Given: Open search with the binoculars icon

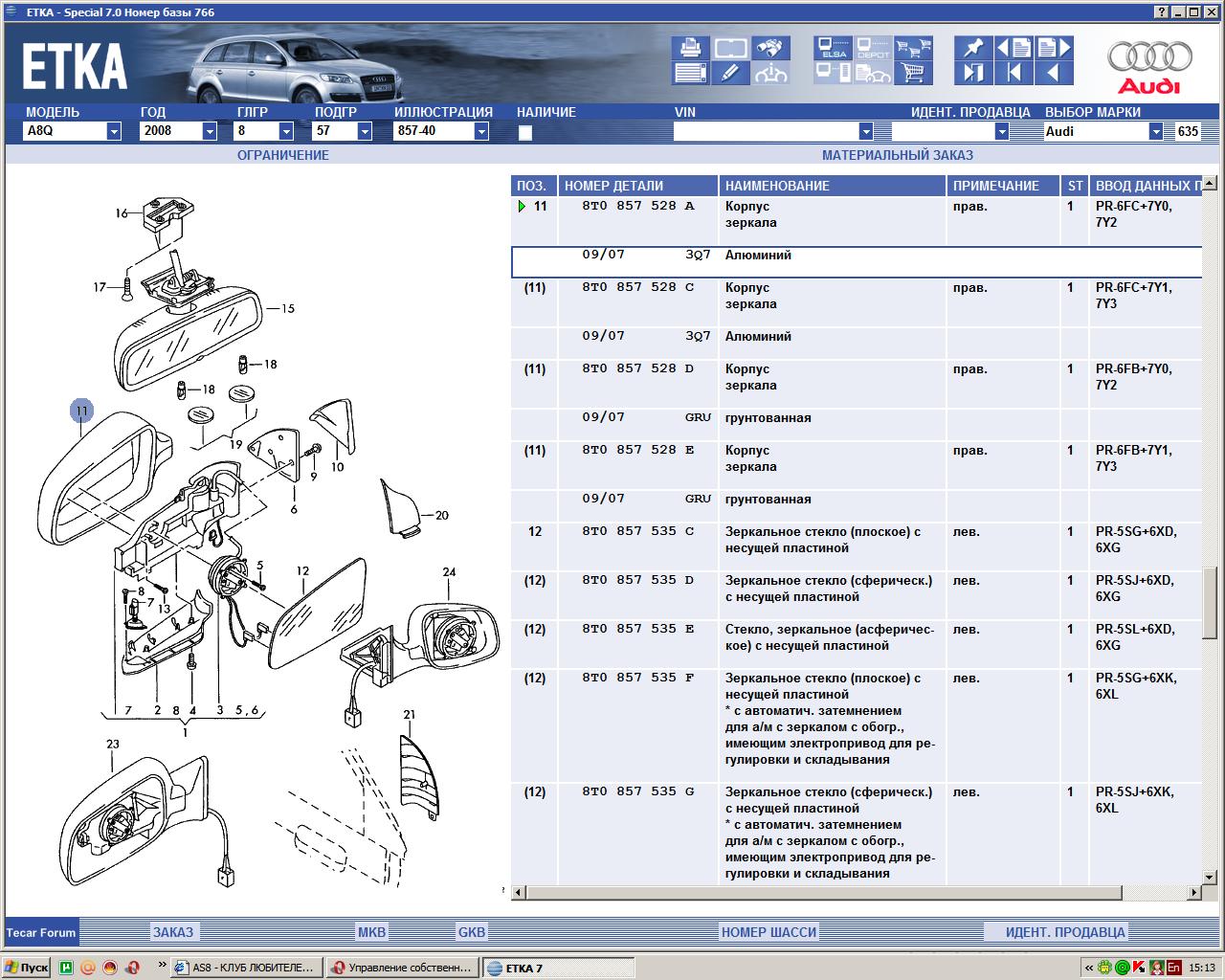Looking at the screenshot, I should click(770, 48).
